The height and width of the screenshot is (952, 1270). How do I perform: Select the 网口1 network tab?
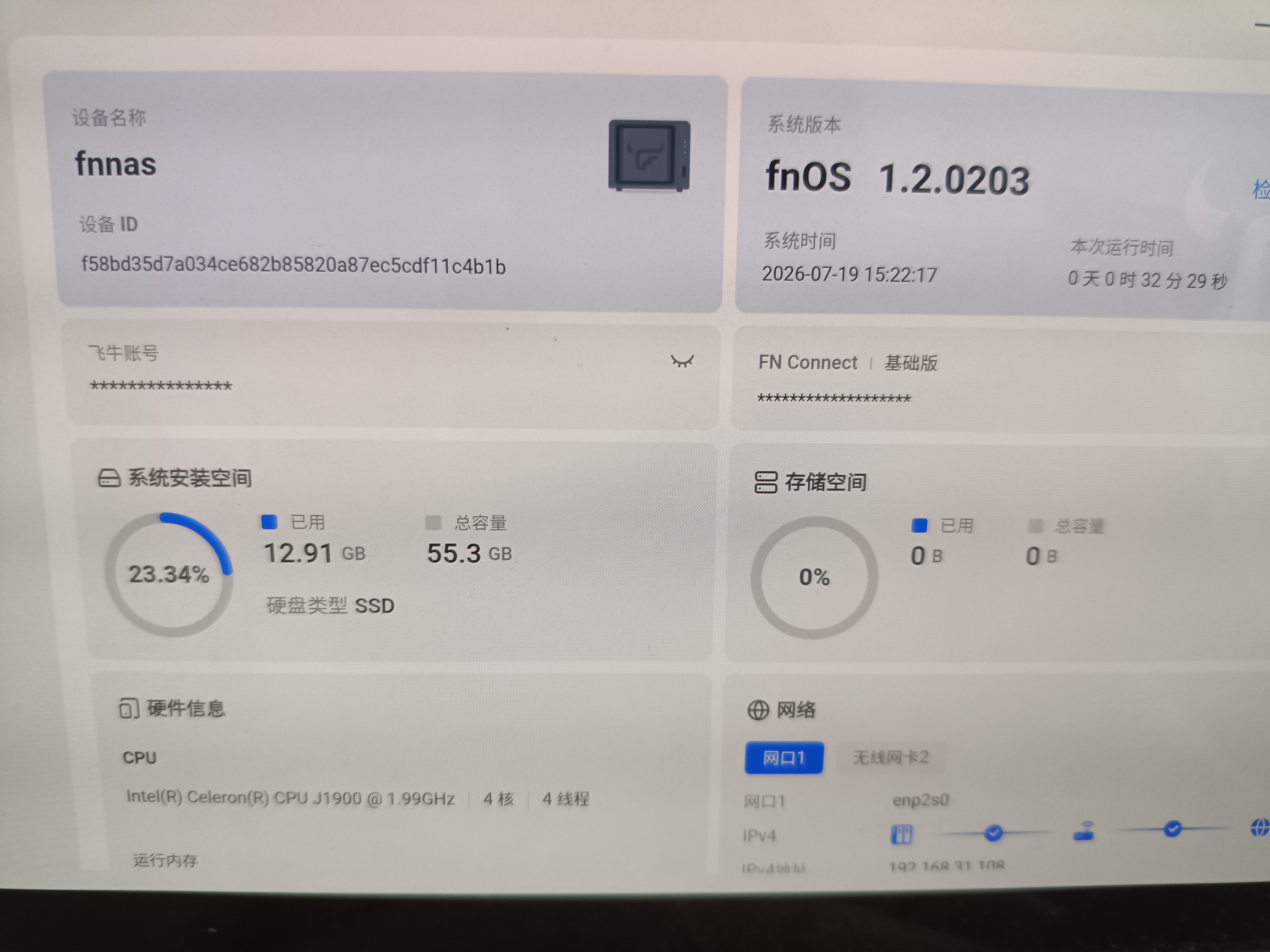(784, 757)
